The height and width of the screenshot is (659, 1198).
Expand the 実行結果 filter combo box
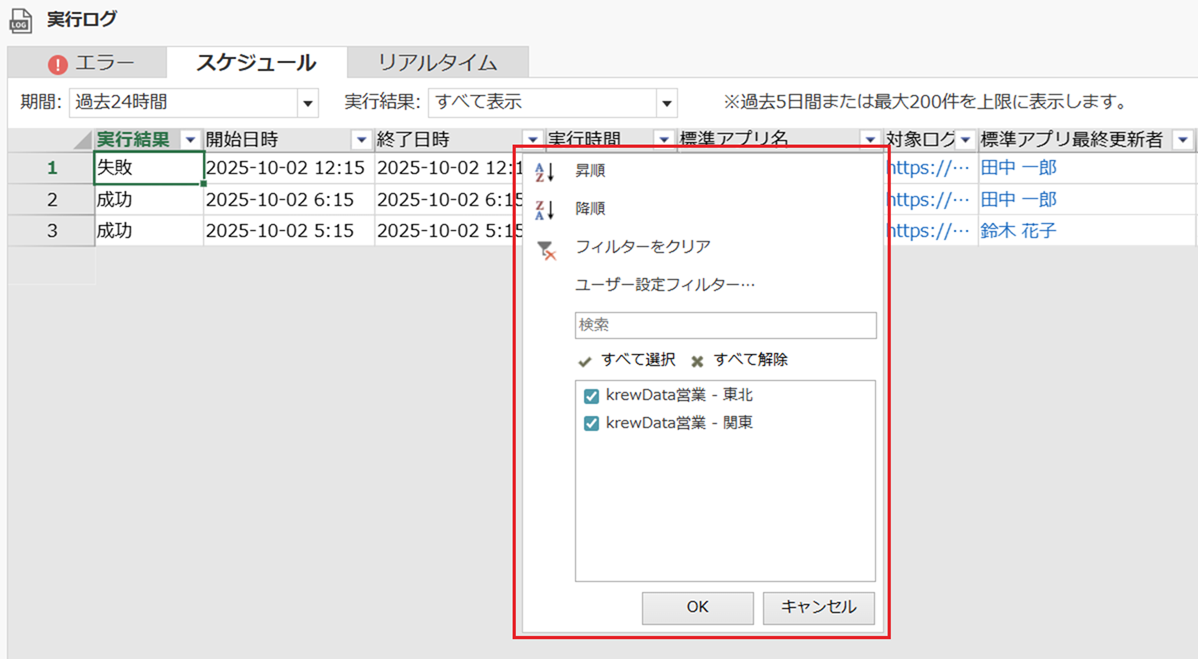[666, 103]
